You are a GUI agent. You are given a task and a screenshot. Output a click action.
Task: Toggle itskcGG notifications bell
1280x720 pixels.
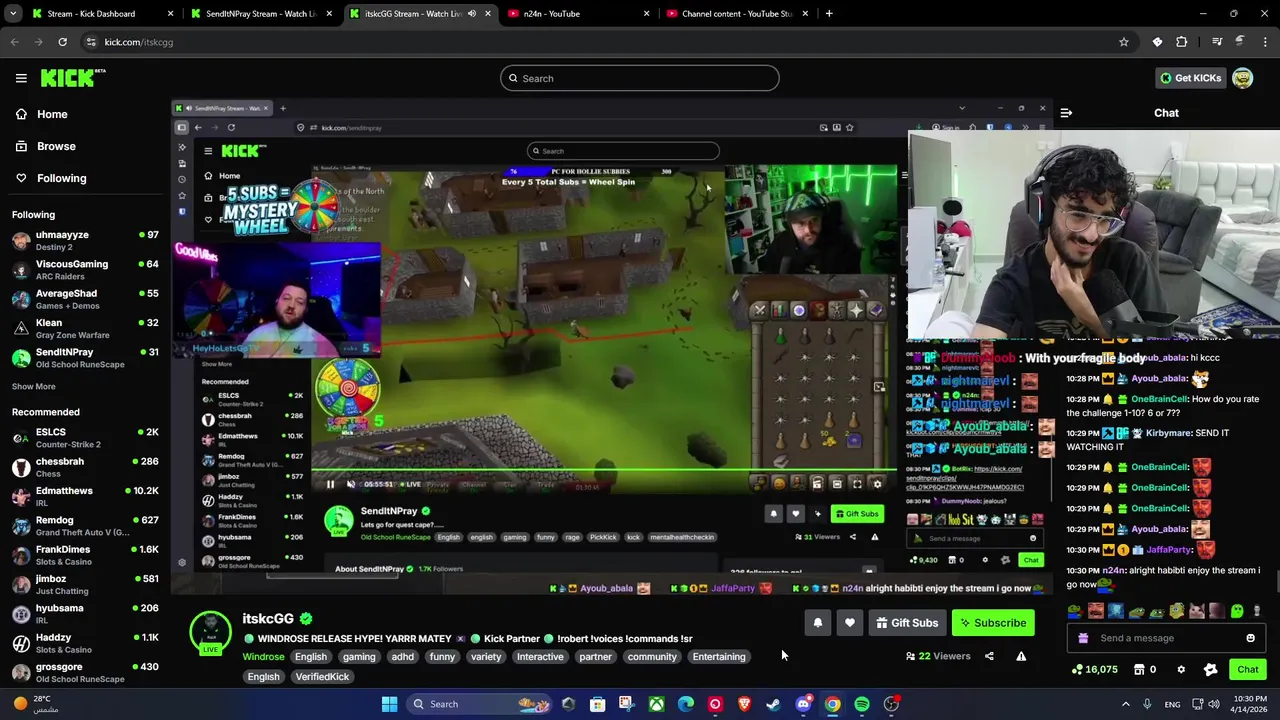(818, 623)
